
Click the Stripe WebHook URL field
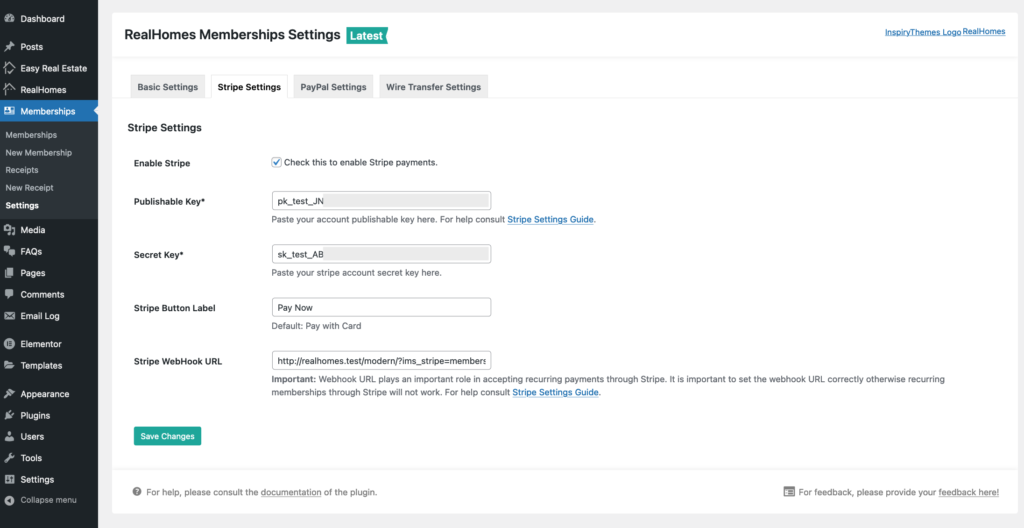[381, 360]
